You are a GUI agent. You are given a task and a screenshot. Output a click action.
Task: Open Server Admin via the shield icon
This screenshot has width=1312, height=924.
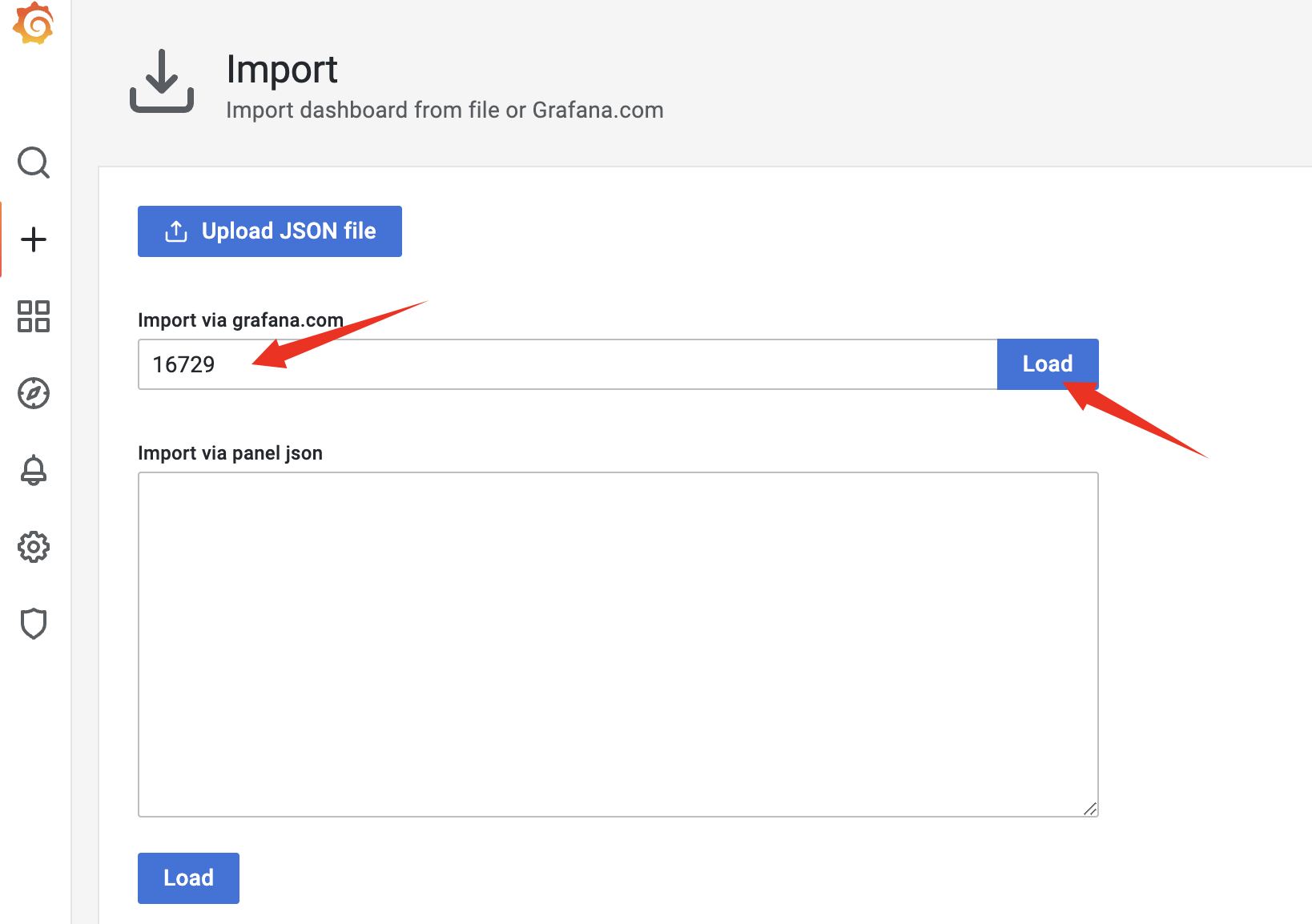[x=34, y=624]
